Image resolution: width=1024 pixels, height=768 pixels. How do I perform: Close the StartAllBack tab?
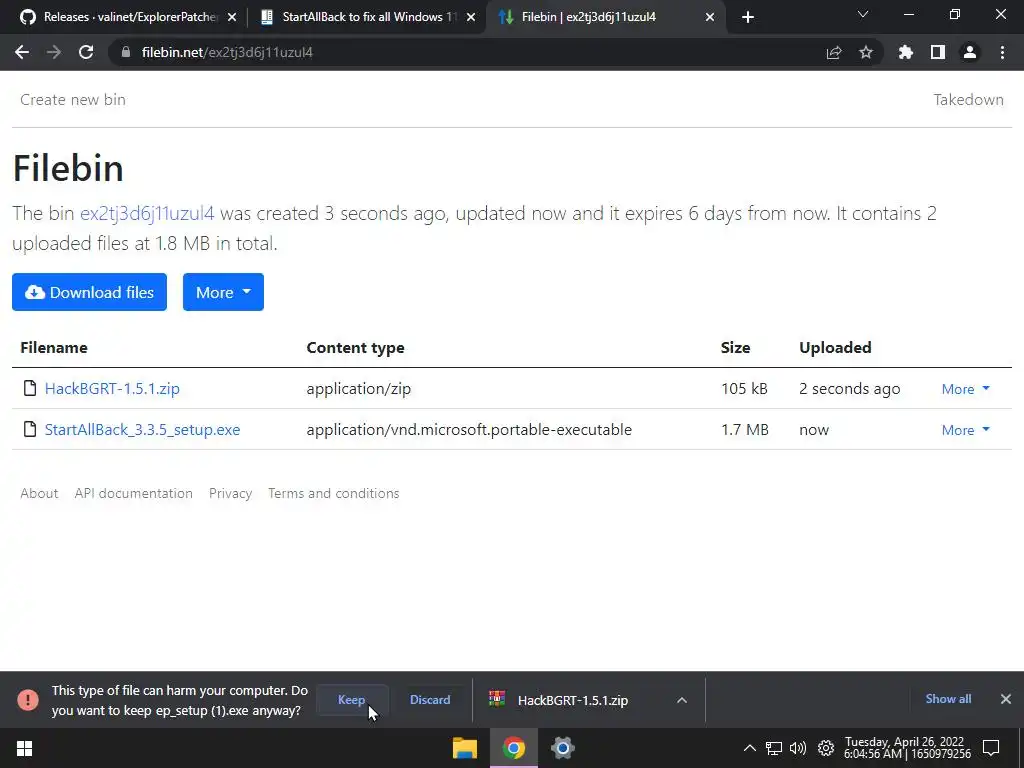(471, 18)
